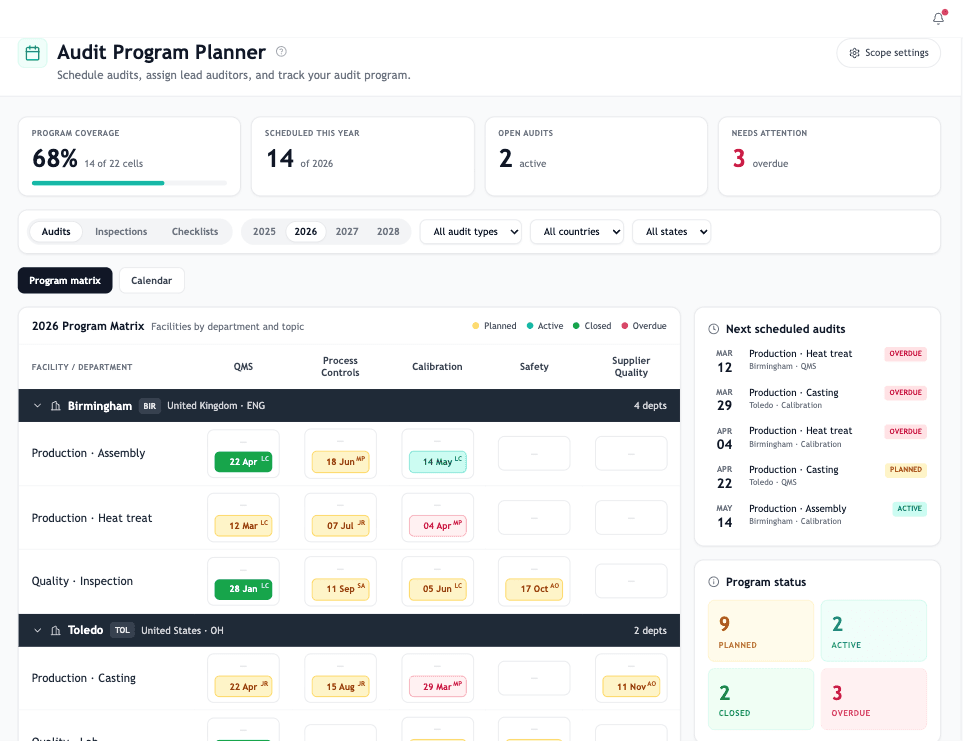Image resolution: width=963 pixels, height=741 pixels.
Task: Open the 22 Apr QMS audit for Casting
Action: pyautogui.click(x=243, y=686)
